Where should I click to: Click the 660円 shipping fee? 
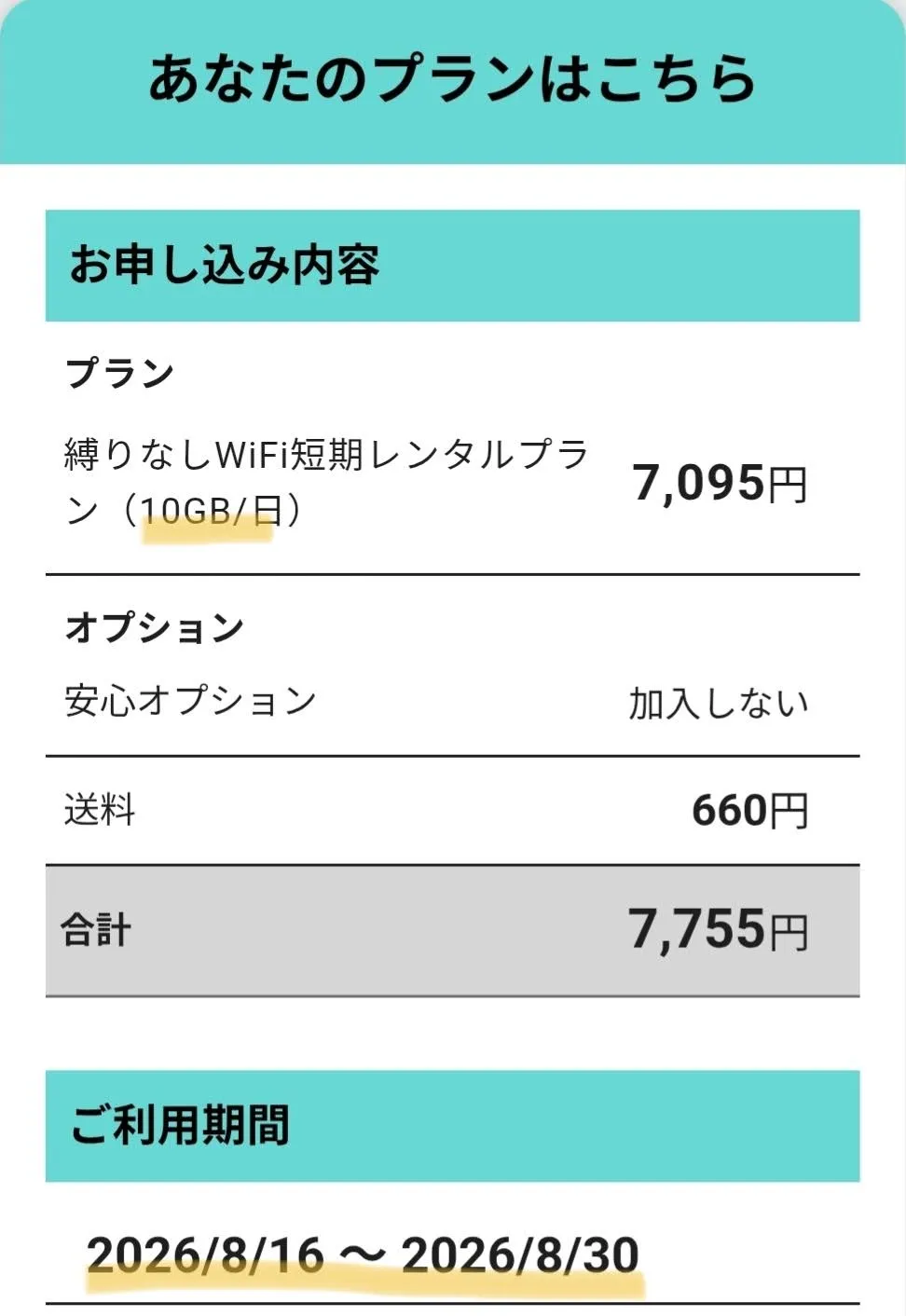(x=749, y=810)
